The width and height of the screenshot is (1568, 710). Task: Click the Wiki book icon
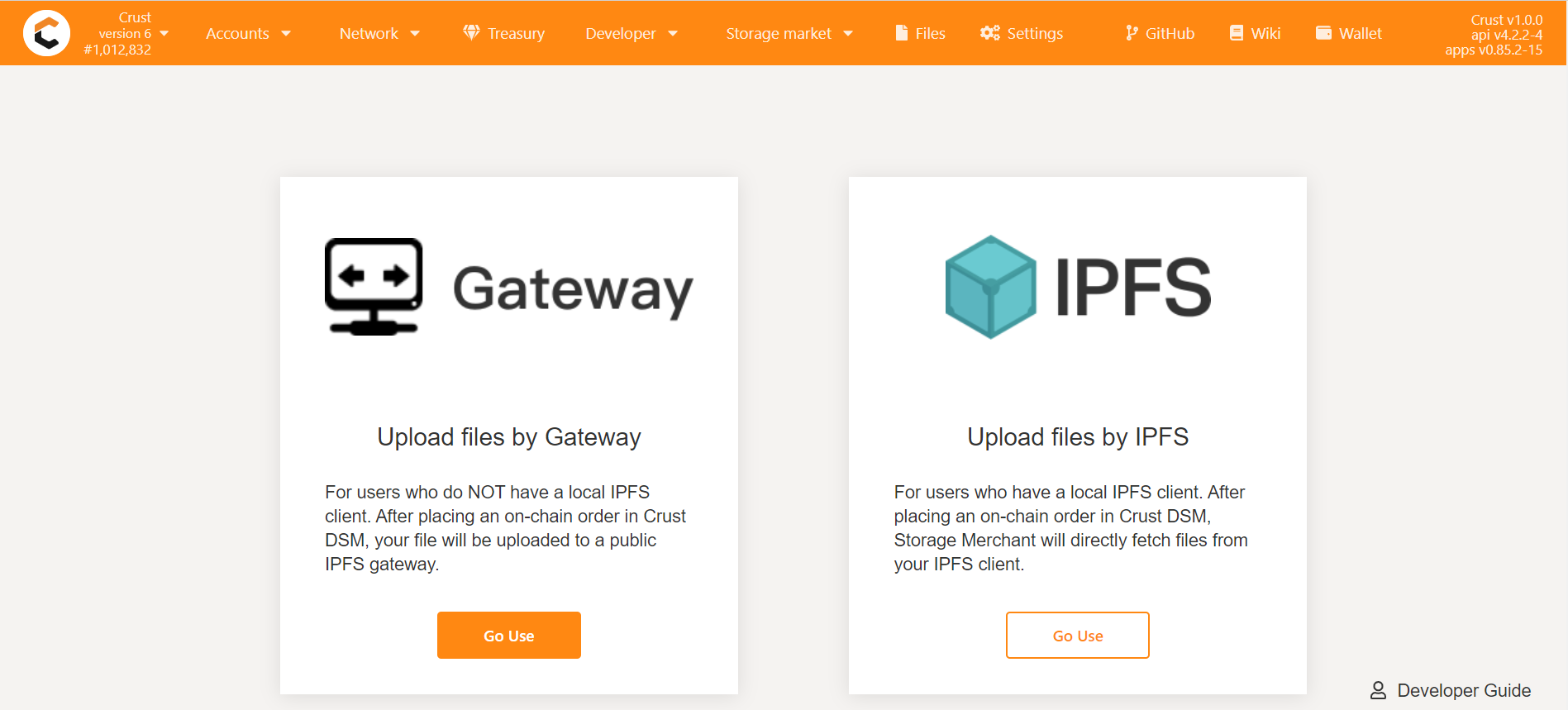click(1237, 33)
